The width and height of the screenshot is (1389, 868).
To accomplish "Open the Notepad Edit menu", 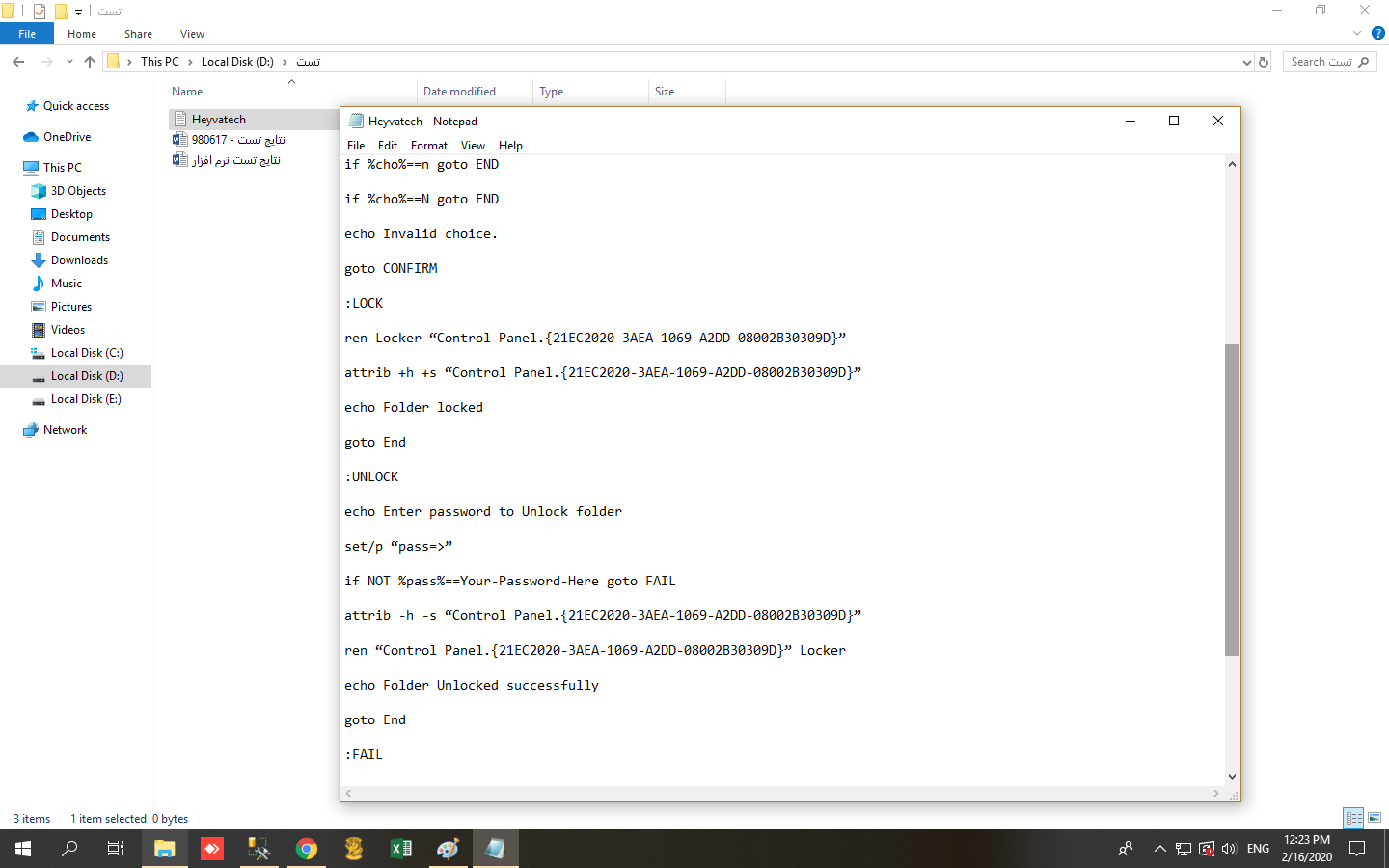I will (388, 146).
